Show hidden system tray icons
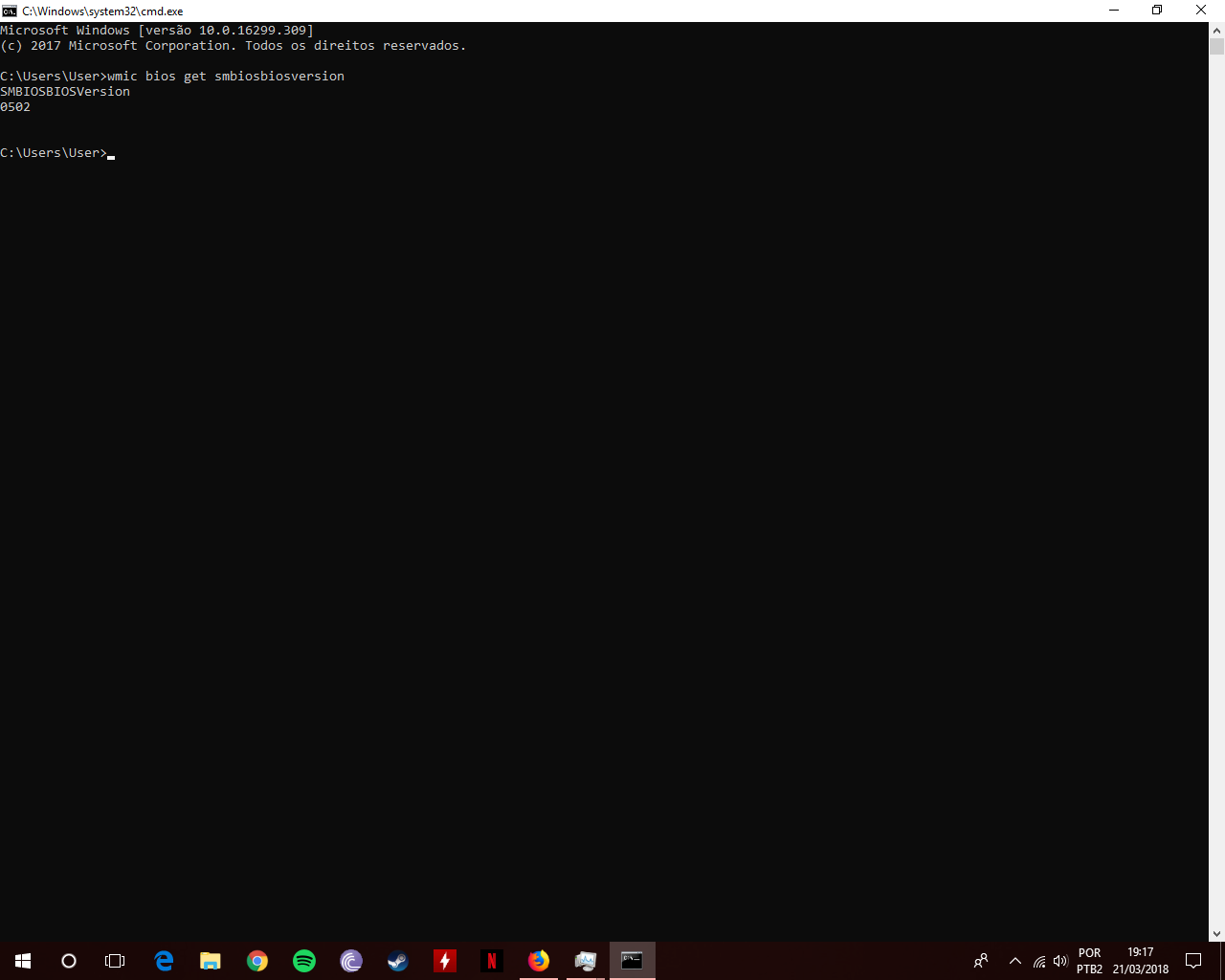1225x980 pixels. 1015,961
